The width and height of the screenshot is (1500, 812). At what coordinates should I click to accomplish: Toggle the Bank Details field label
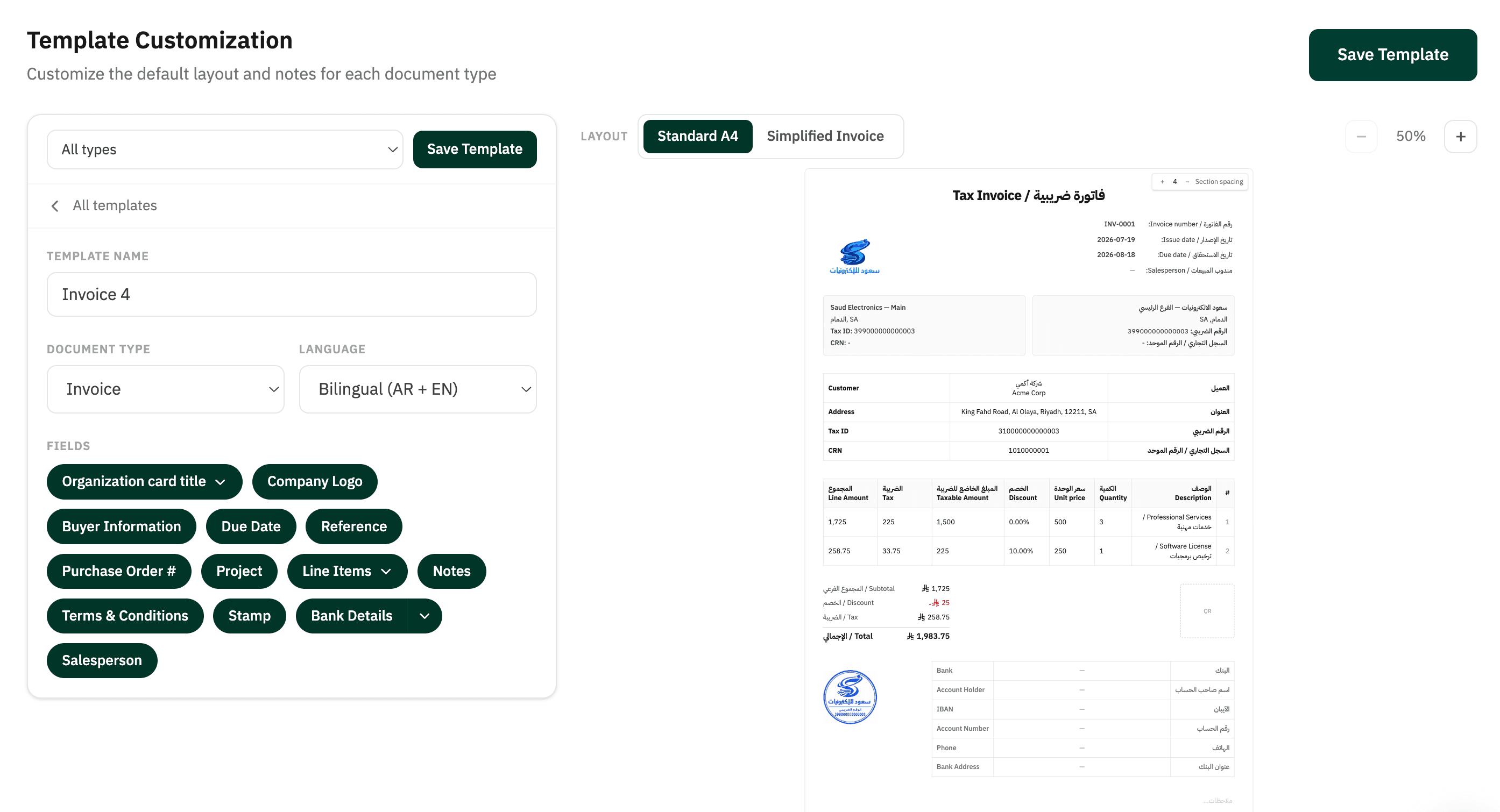pyautogui.click(x=352, y=616)
